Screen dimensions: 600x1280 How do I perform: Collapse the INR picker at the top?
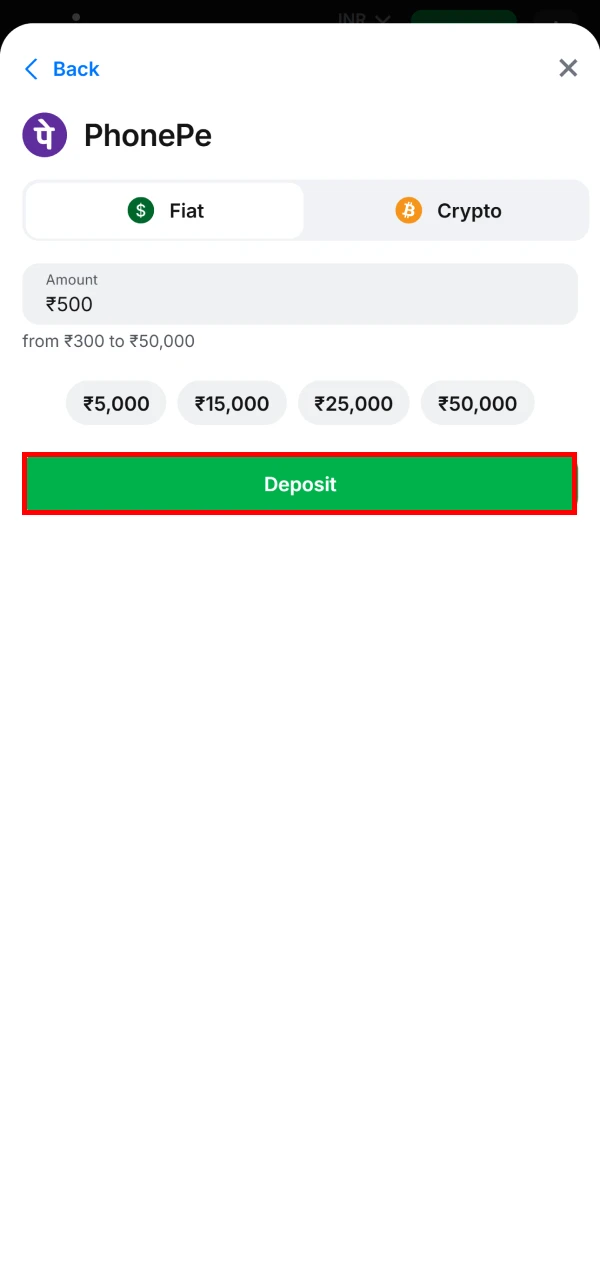(363, 18)
